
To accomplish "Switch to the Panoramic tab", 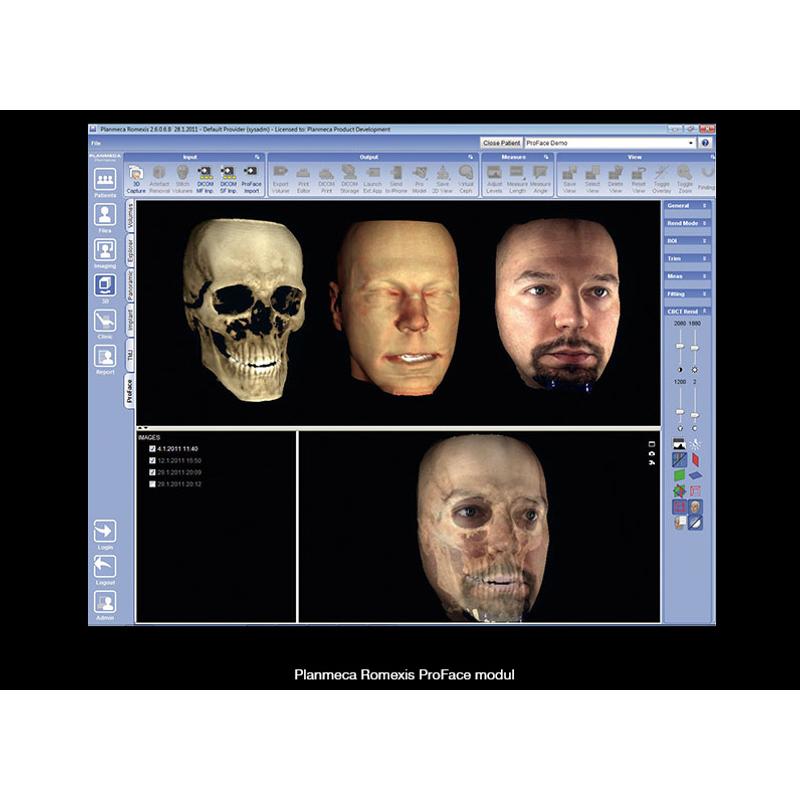I will (x=130, y=285).
